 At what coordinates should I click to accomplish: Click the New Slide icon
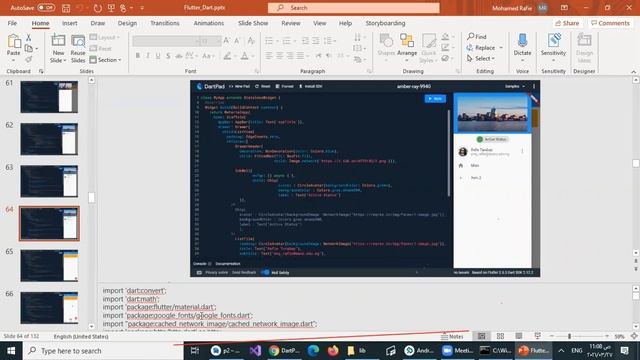pyautogui.click(x=58, y=41)
